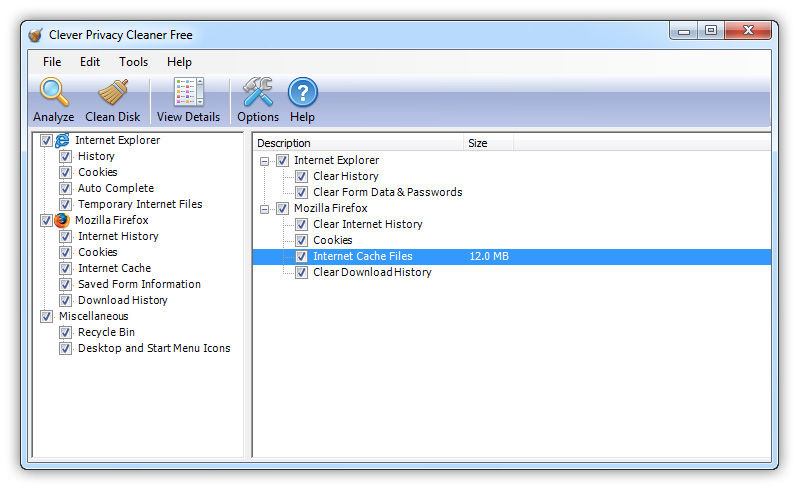The height and width of the screenshot is (490, 799).
Task: Click the Analyze magnifying glass icon
Action: click(x=54, y=92)
